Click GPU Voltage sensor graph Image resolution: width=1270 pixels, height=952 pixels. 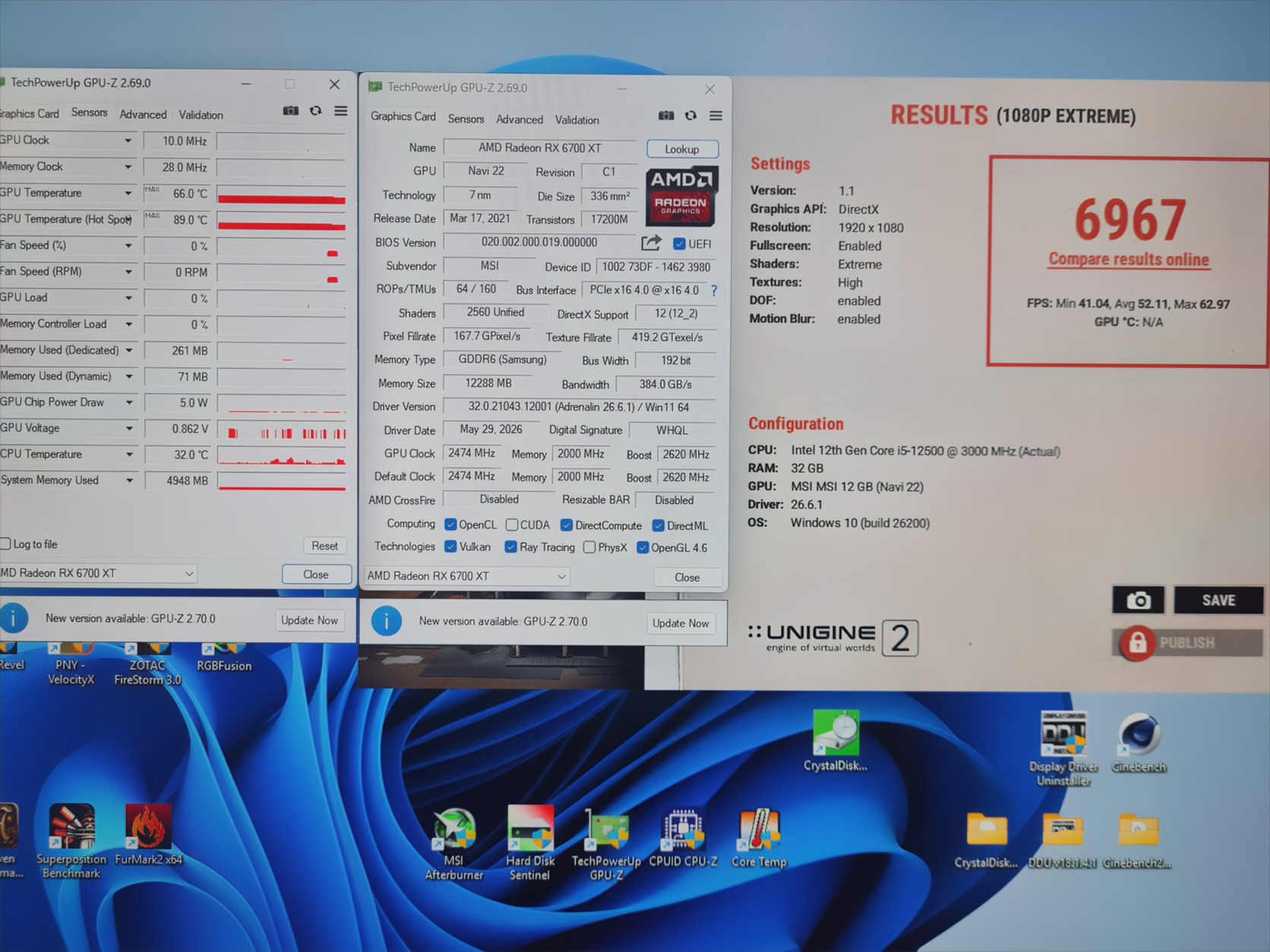(282, 429)
